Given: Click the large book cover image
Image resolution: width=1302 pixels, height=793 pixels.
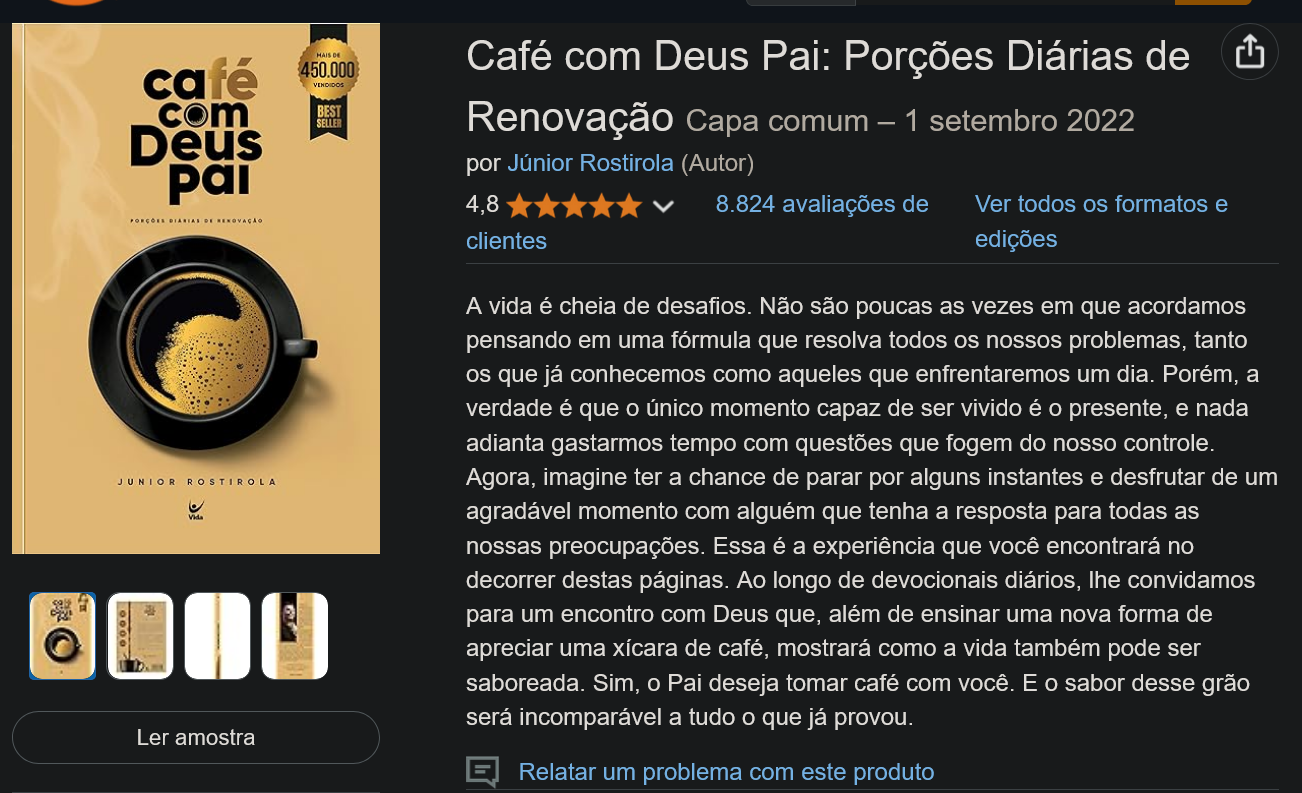Looking at the screenshot, I should click(196, 289).
